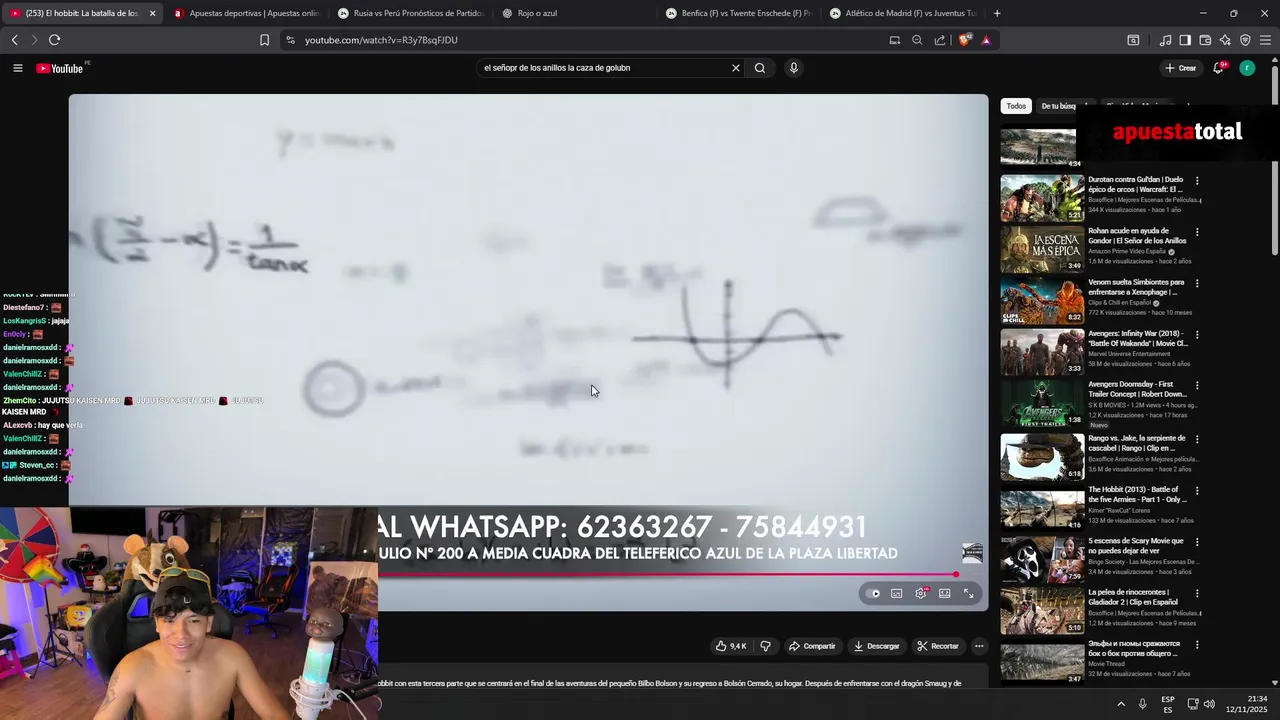The height and width of the screenshot is (720, 1280).
Task: Open the Brave Wallet icon
Action: [1205, 40]
